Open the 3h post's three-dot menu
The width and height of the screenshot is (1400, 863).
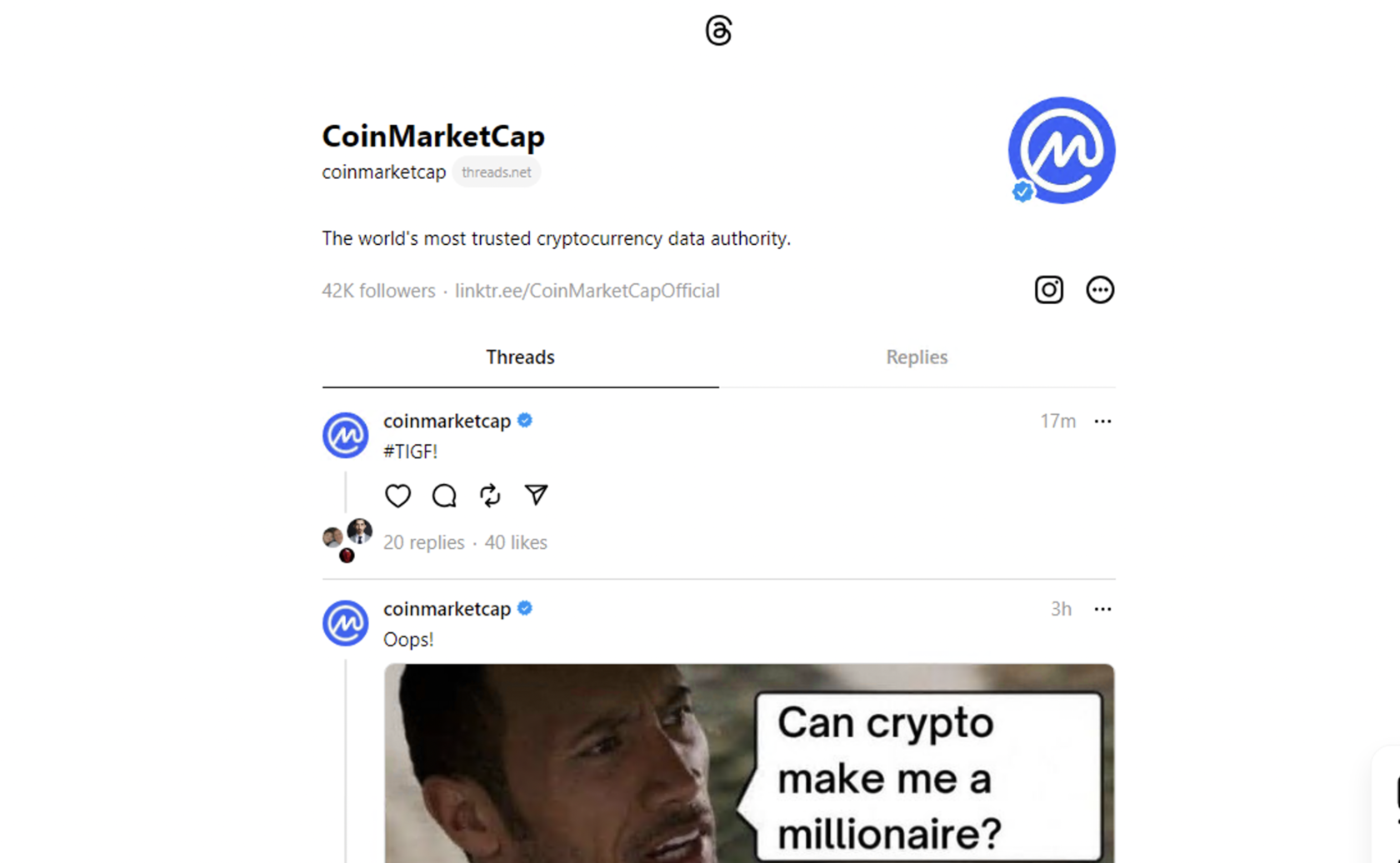1102,609
